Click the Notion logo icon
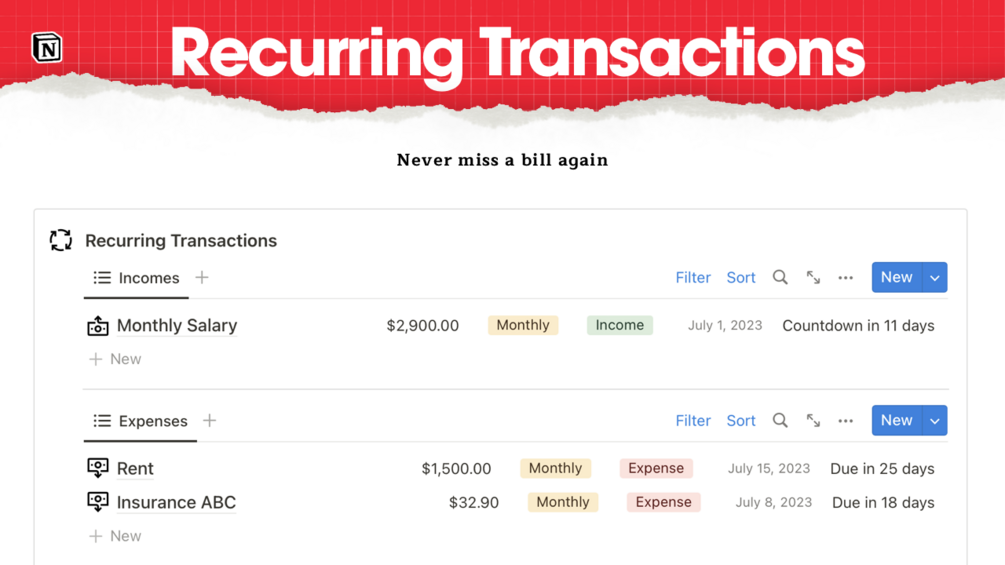1005x565 pixels. pos(47,48)
